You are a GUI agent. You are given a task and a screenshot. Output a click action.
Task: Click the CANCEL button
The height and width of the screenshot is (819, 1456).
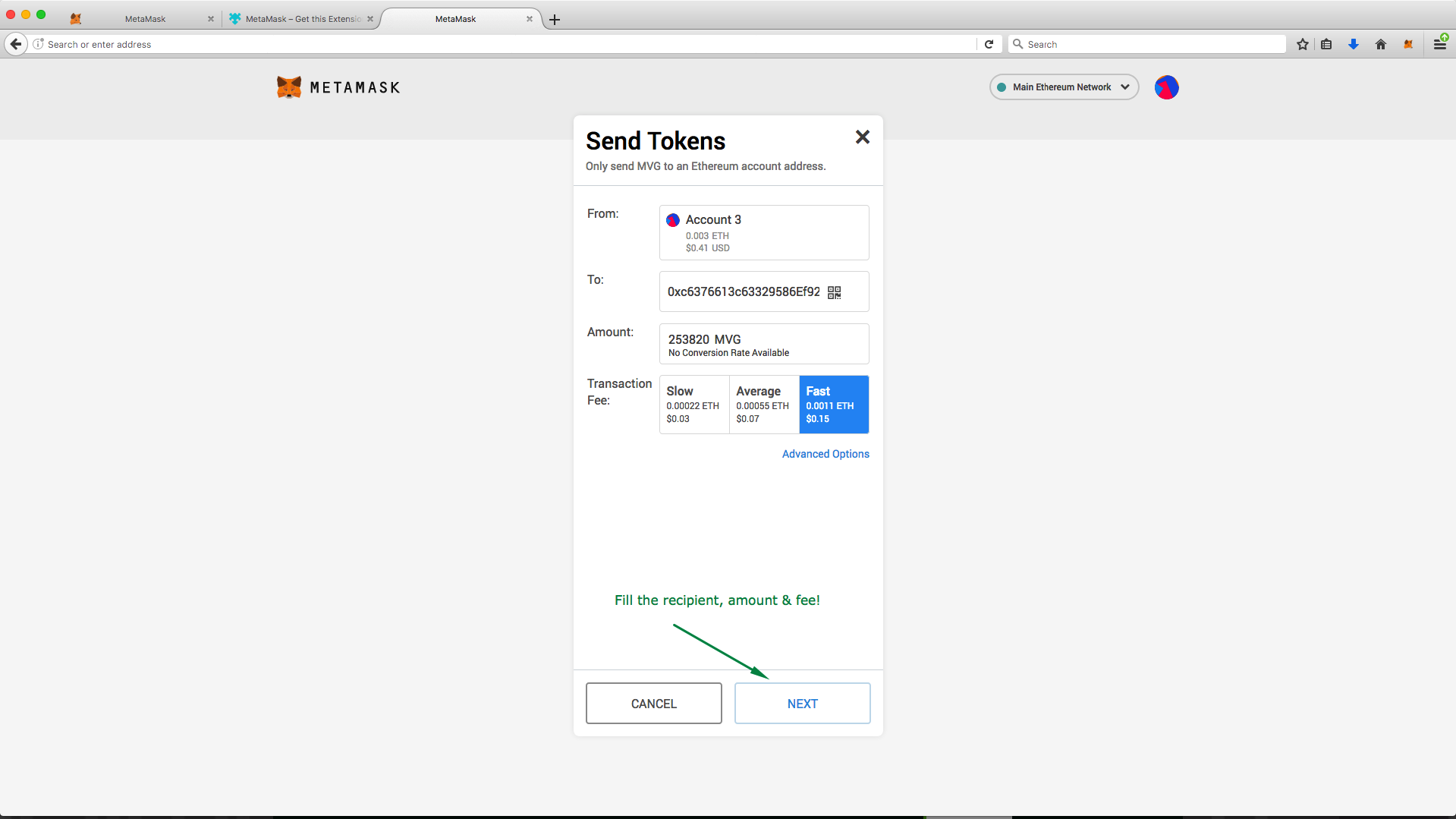coord(653,704)
